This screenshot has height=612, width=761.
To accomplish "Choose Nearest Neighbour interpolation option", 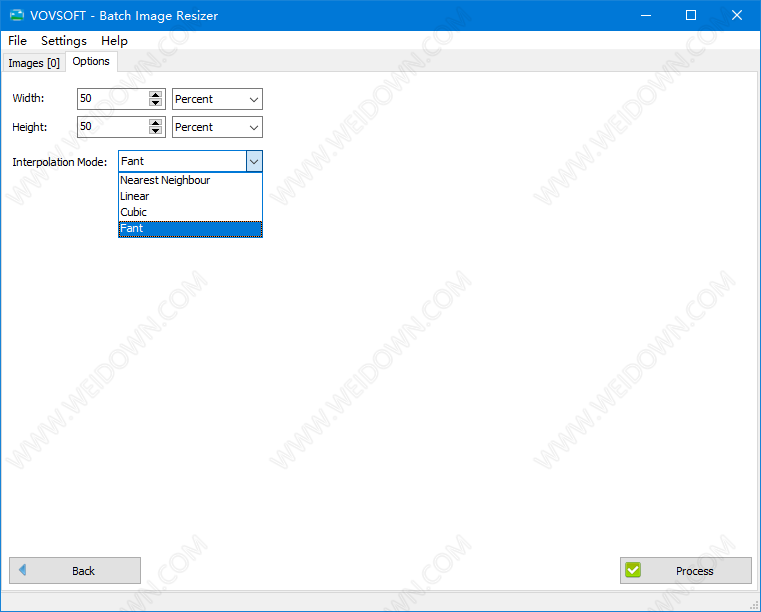I will coord(190,180).
